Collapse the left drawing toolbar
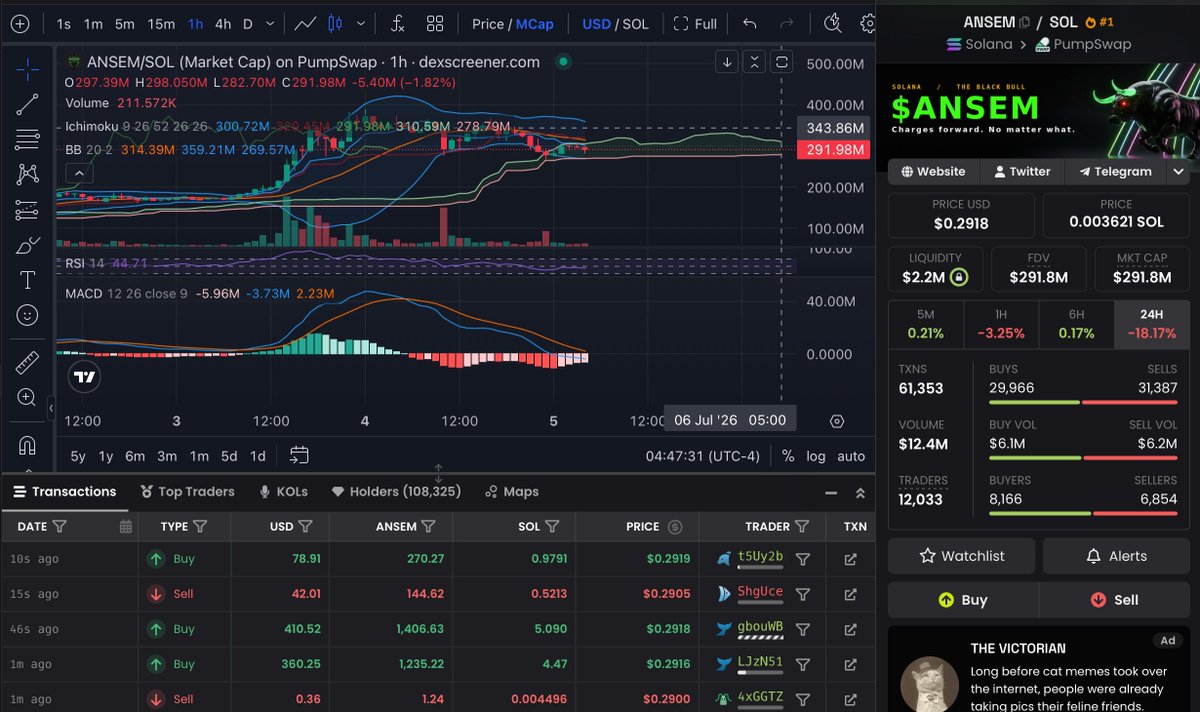Image resolution: width=1200 pixels, height=712 pixels. (x=51, y=407)
